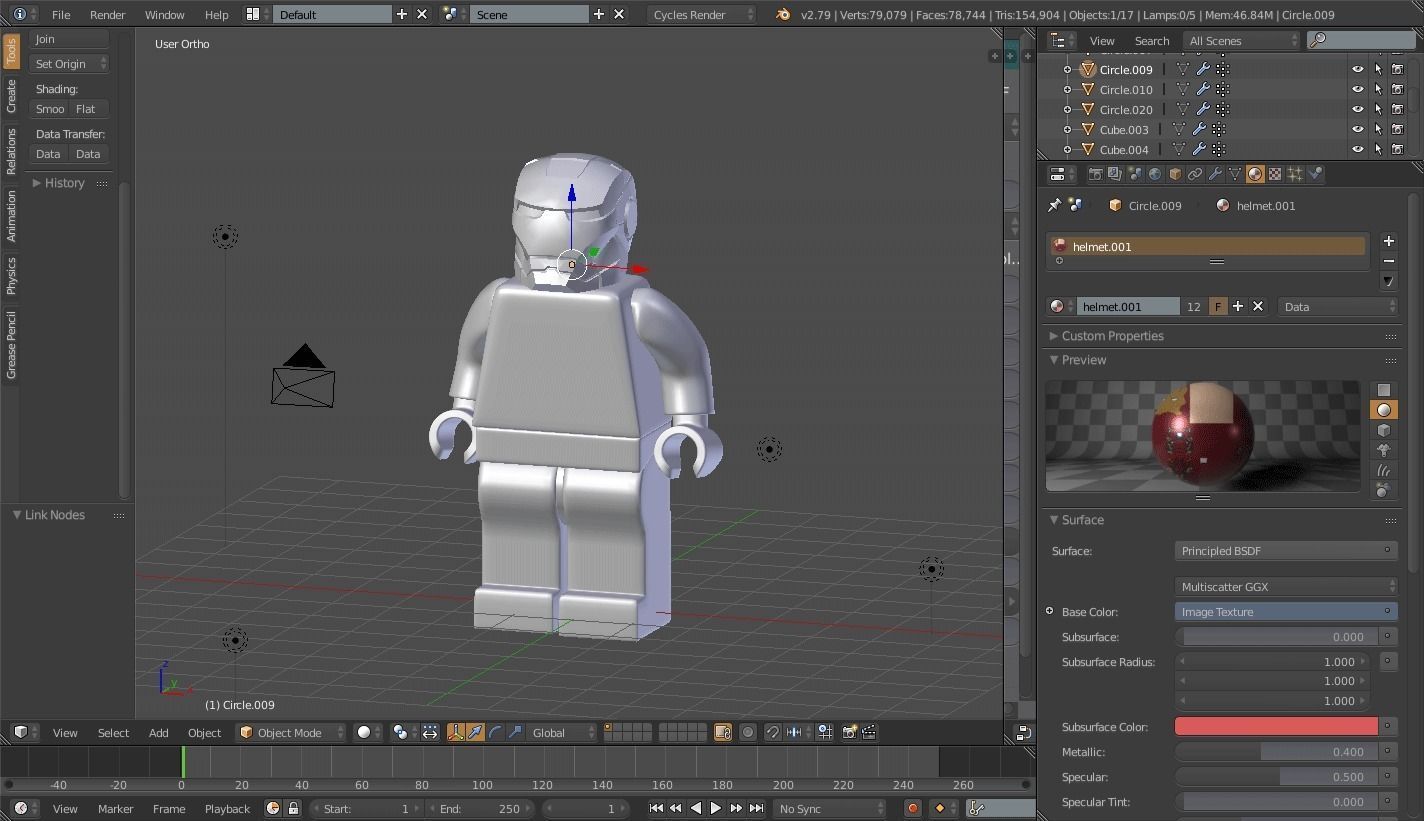Open the Particles properties tab icon
The image size is (1424, 821).
click(1295, 174)
